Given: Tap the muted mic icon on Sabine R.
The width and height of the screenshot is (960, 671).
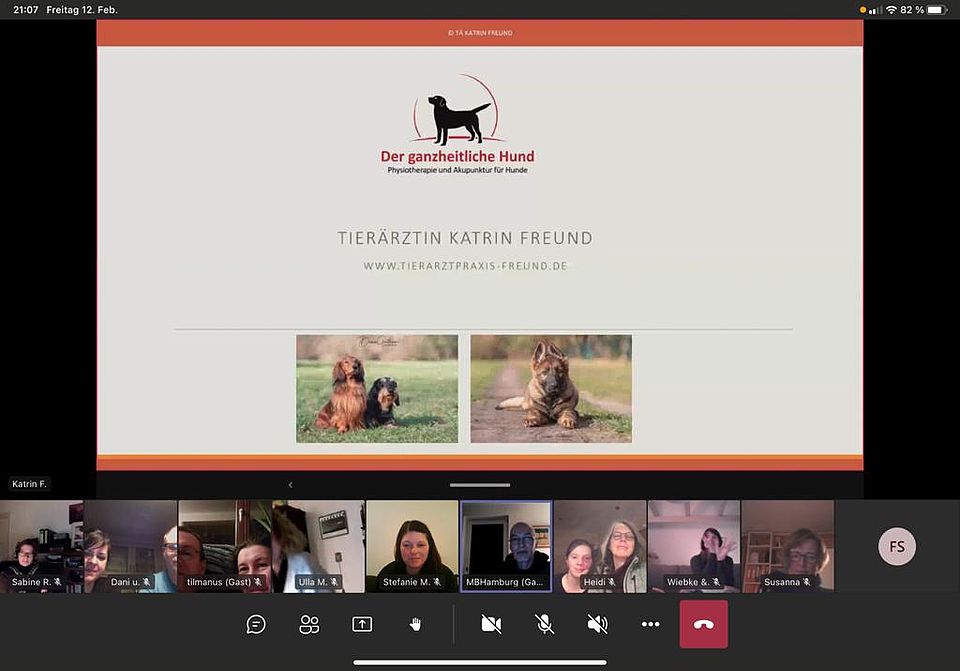Looking at the screenshot, I should coord(58,582).
